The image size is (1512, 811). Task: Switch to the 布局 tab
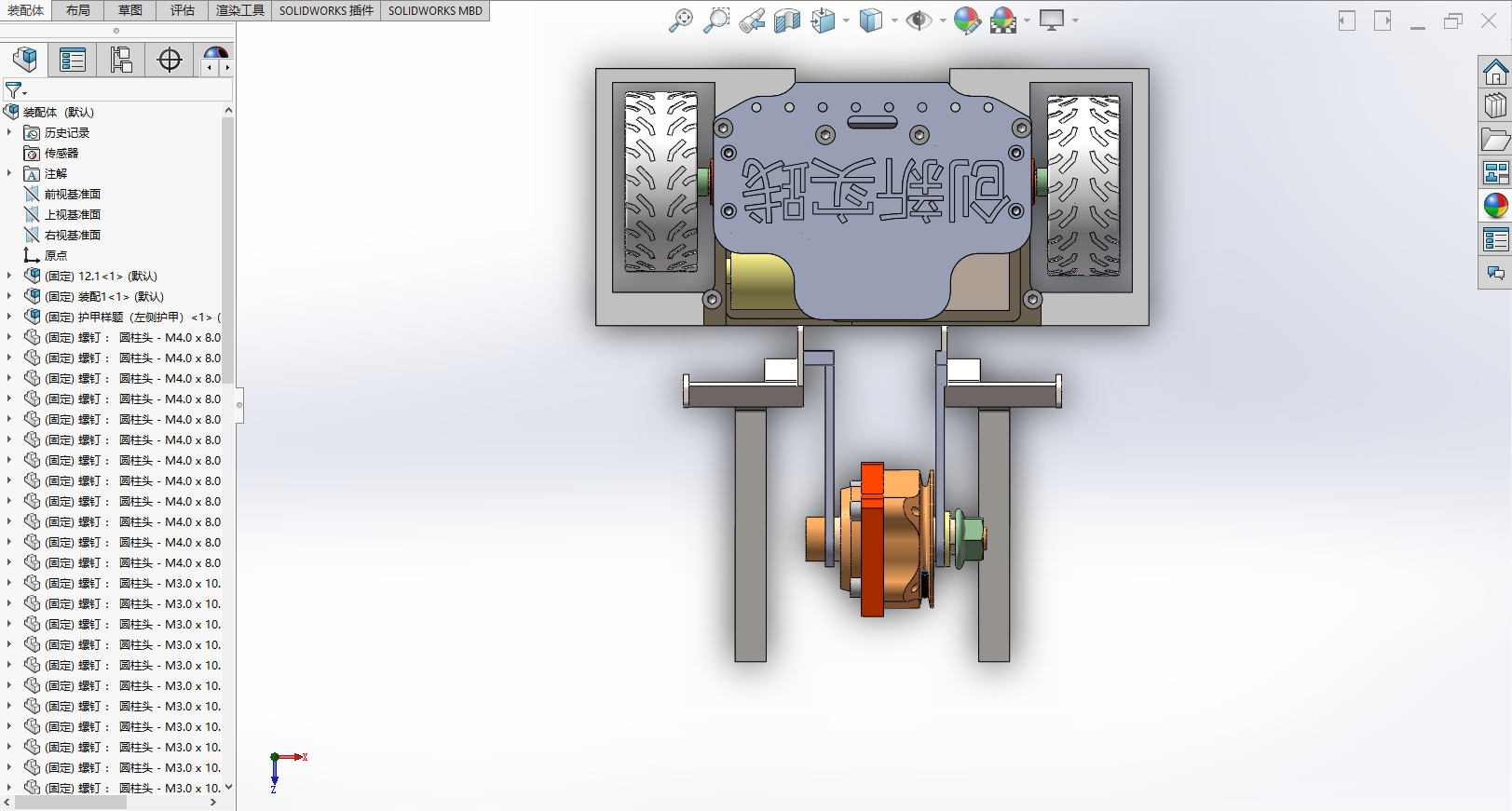click(78, 10)
